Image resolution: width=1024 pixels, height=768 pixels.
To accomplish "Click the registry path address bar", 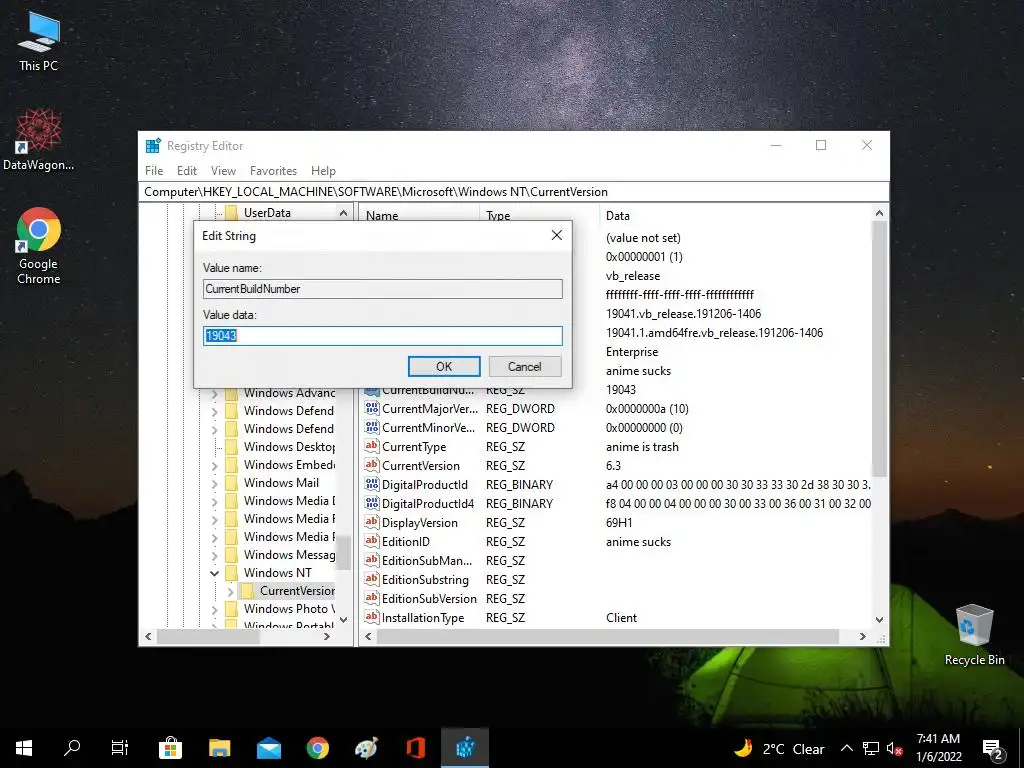I will coord(514,192).
